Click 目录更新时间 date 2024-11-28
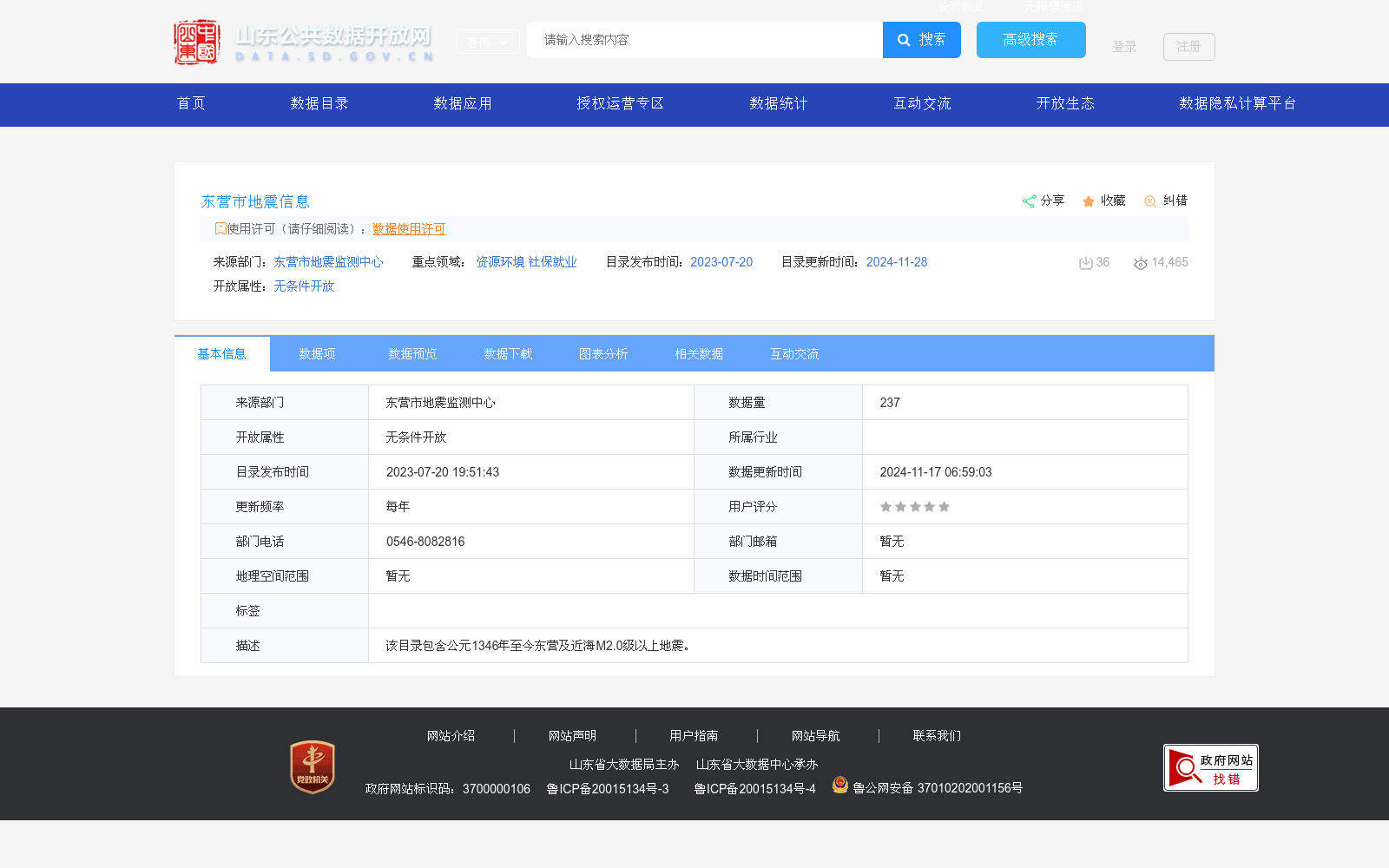Image resolution: width=1389 pixels, height=868 pixels. (x=897, y=262)
